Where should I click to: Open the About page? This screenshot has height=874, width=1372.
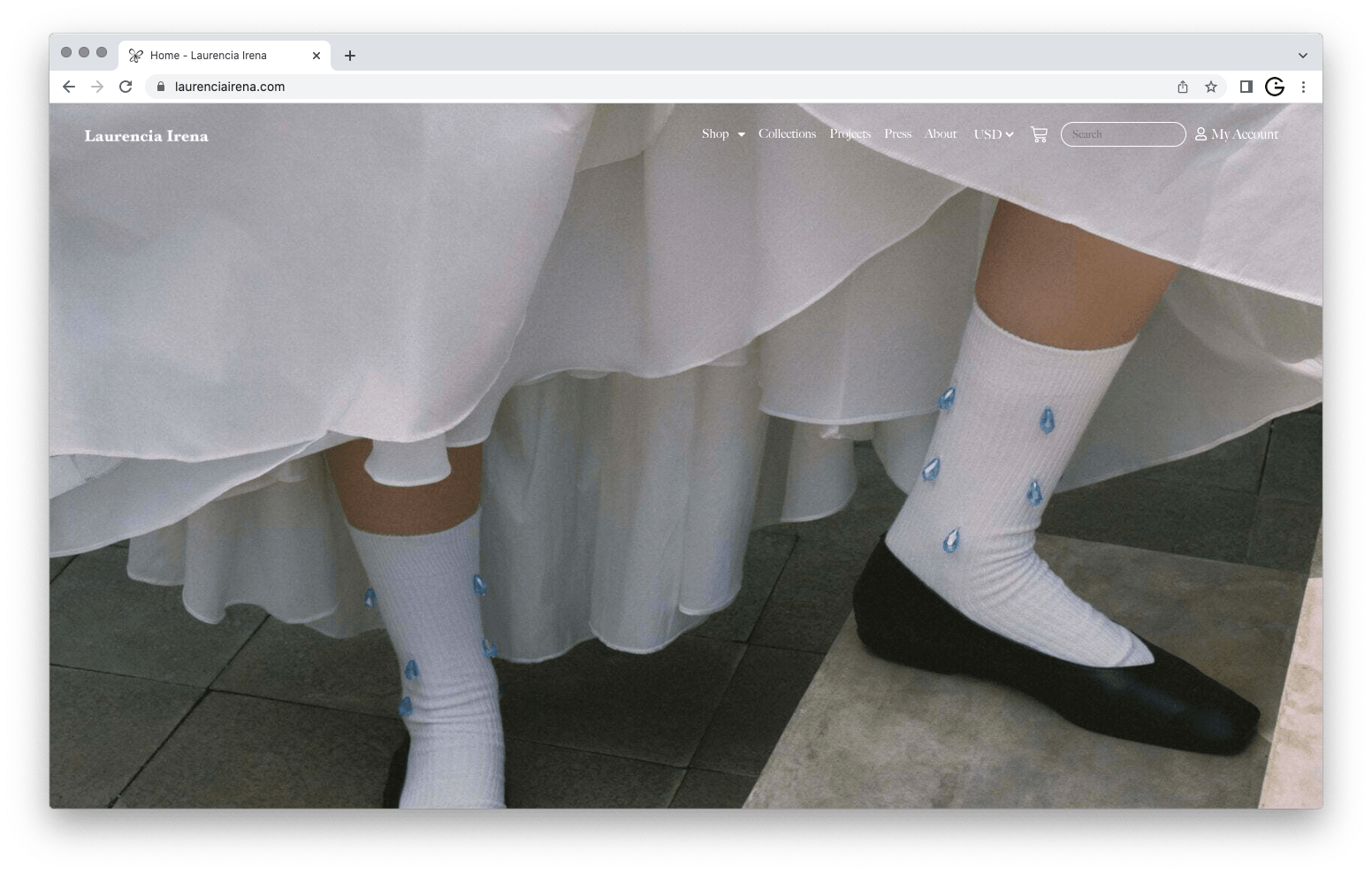[x=941, y=134]
